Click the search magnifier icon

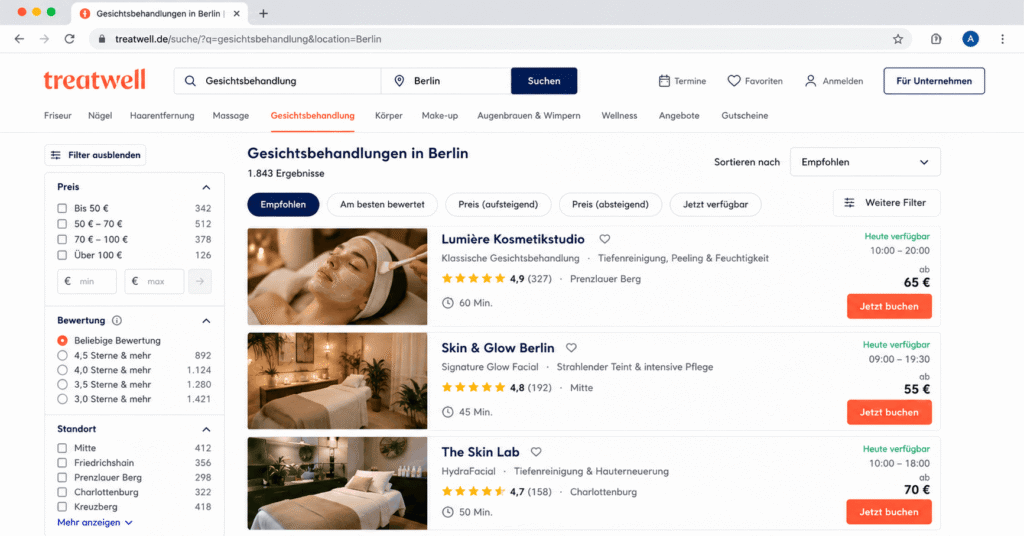[190, 81]
